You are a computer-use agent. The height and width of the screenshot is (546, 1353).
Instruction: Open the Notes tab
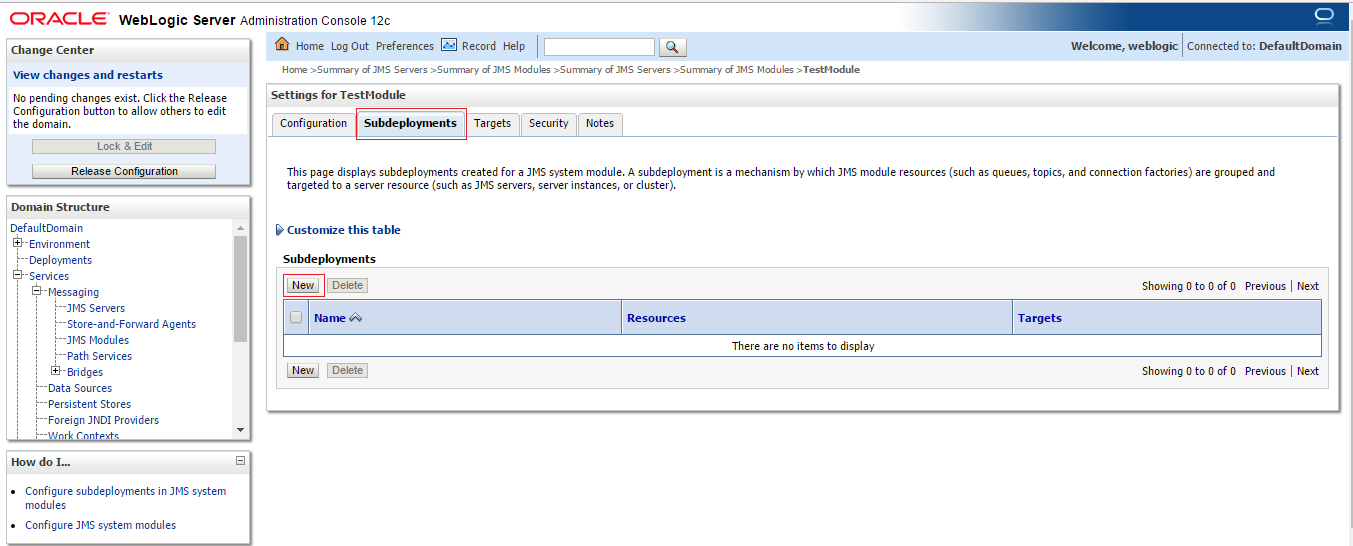pyautogui.click(x=600, y=124)
